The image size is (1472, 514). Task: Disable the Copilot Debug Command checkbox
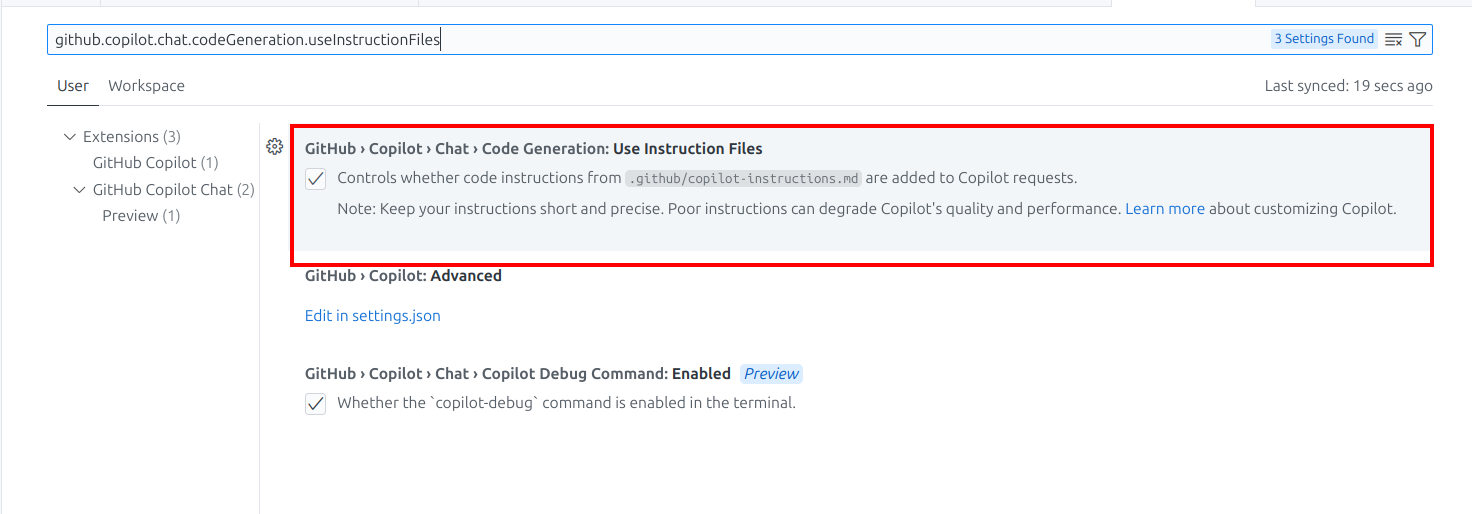pos(316,404)
